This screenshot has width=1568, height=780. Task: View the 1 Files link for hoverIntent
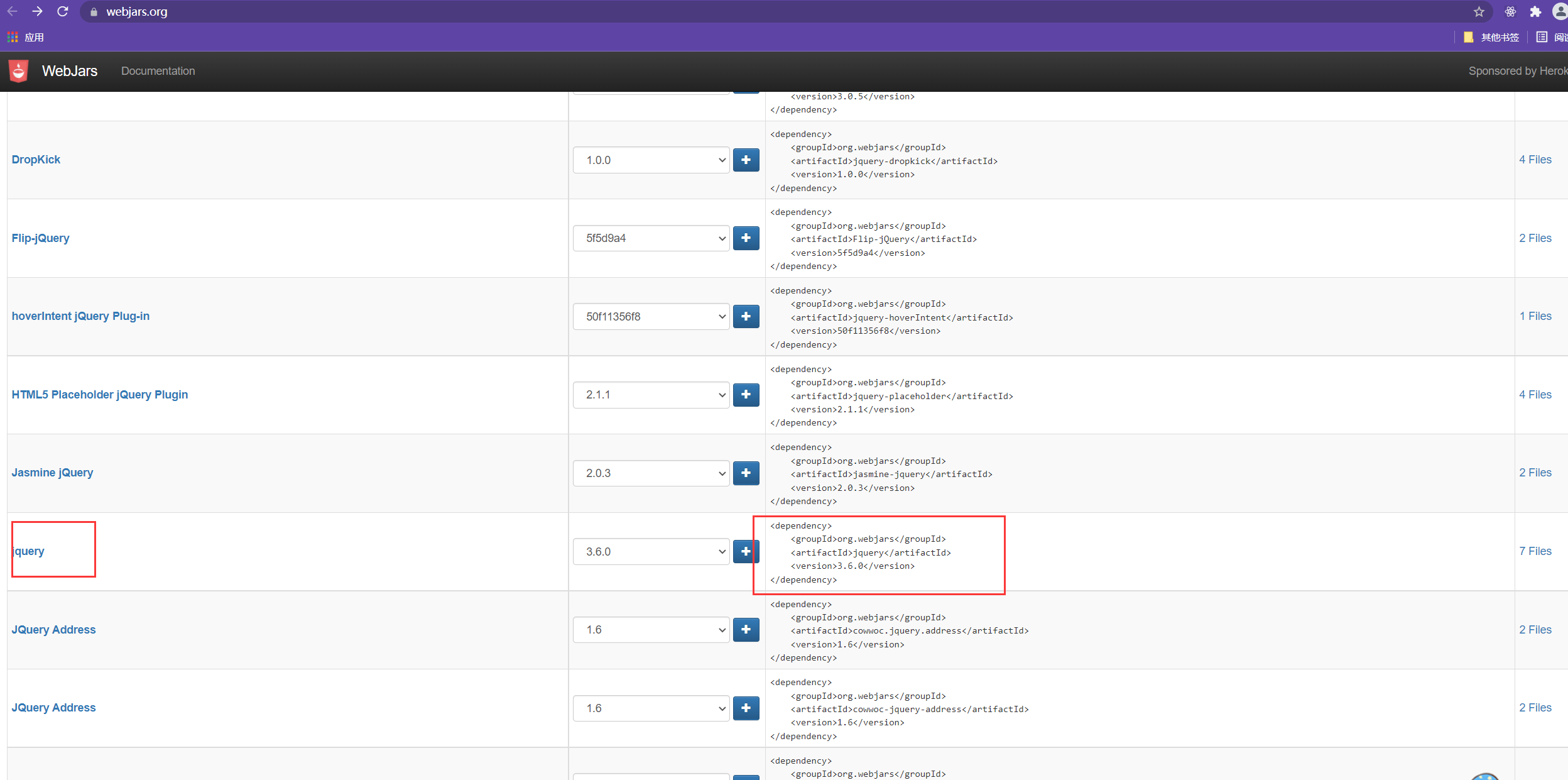1535,316
